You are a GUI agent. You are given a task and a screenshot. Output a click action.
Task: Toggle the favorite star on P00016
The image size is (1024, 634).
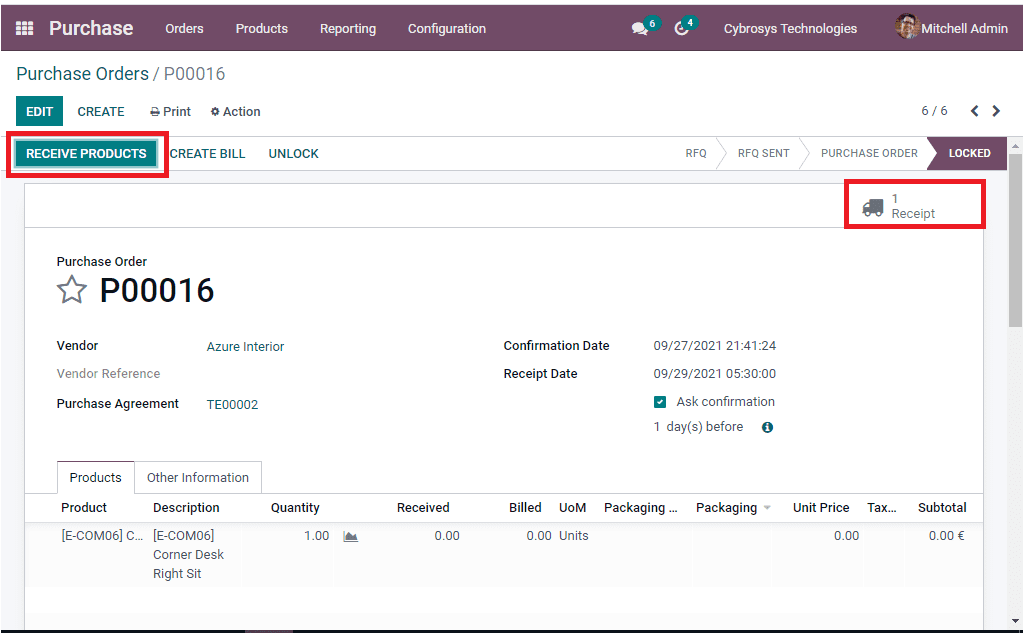coord(71,289)
